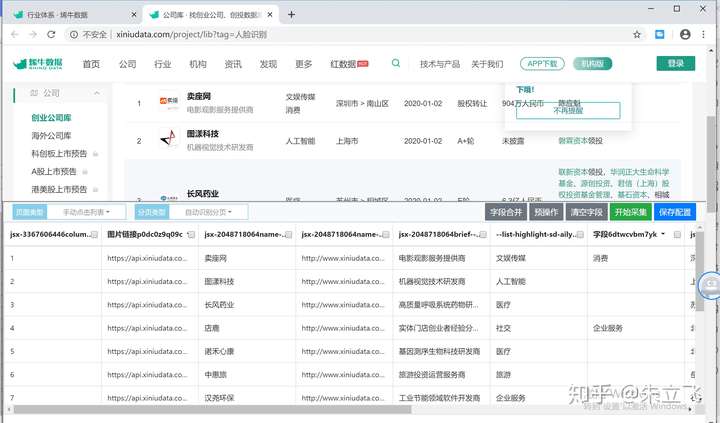Click the 预操作 button
Screen dimensions: 720x423
pyautogui.click(x=546, y=212)
